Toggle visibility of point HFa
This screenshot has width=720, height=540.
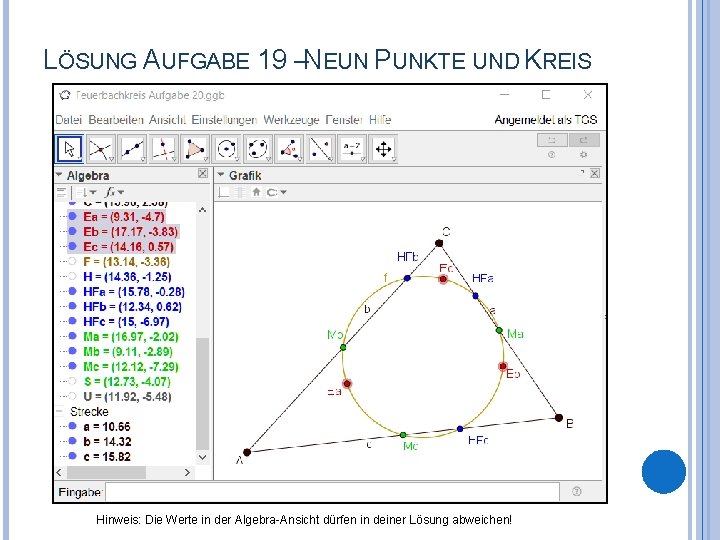(x=72, y=291)
